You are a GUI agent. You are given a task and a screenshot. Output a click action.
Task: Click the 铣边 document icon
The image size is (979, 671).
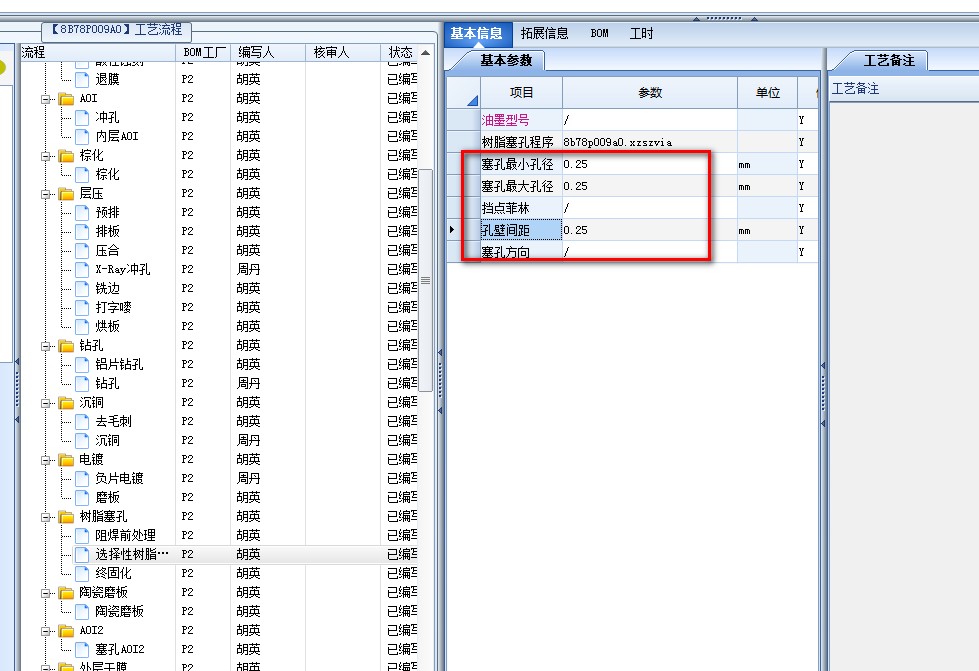pyautogui.click(x=82, y=288)
